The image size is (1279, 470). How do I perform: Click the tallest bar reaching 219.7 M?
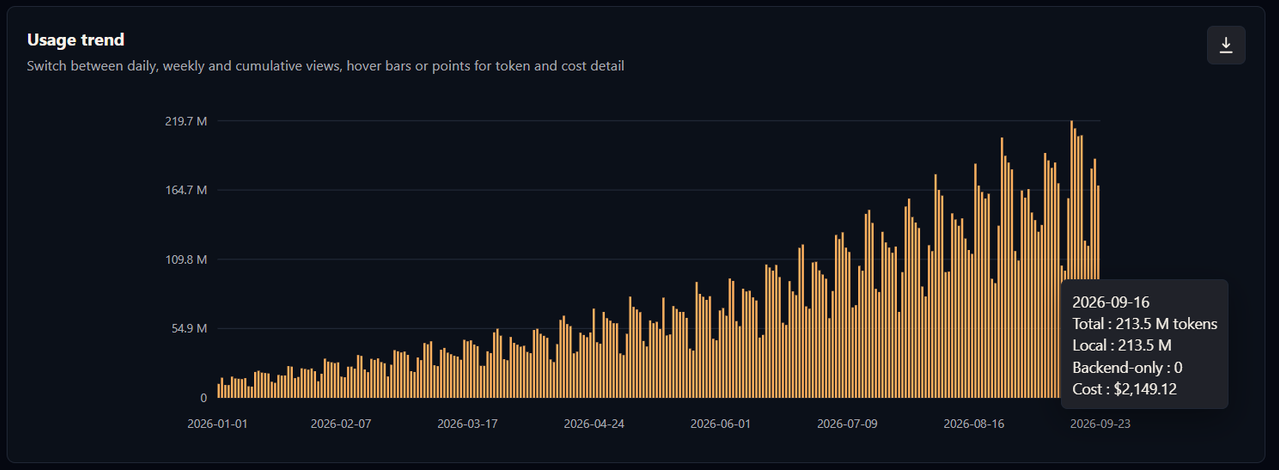click(x=1072, y=200)
